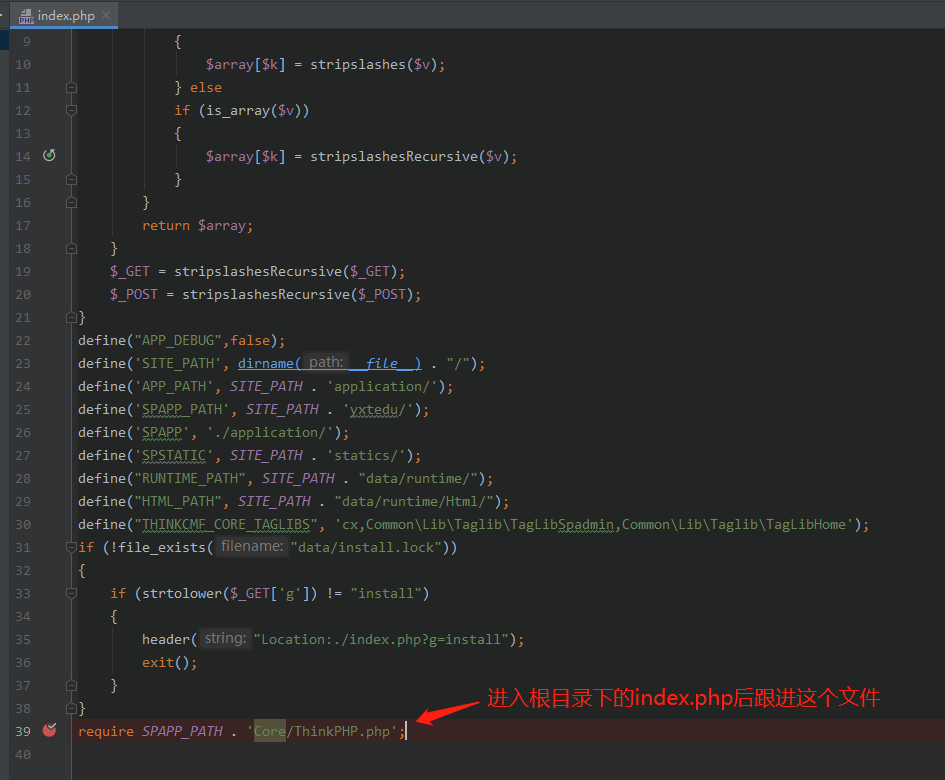Click "THINKCMF_CORE_TAGLIBS" string on line 30
Screen dimensions: 945x780
pos(226,524)
